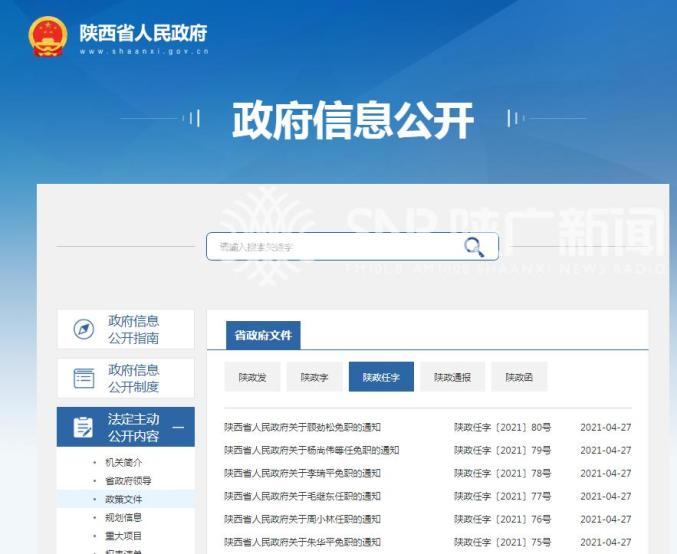
Task: Click the compass icon for 政府信息公开指南
Action: coord(84,329)
